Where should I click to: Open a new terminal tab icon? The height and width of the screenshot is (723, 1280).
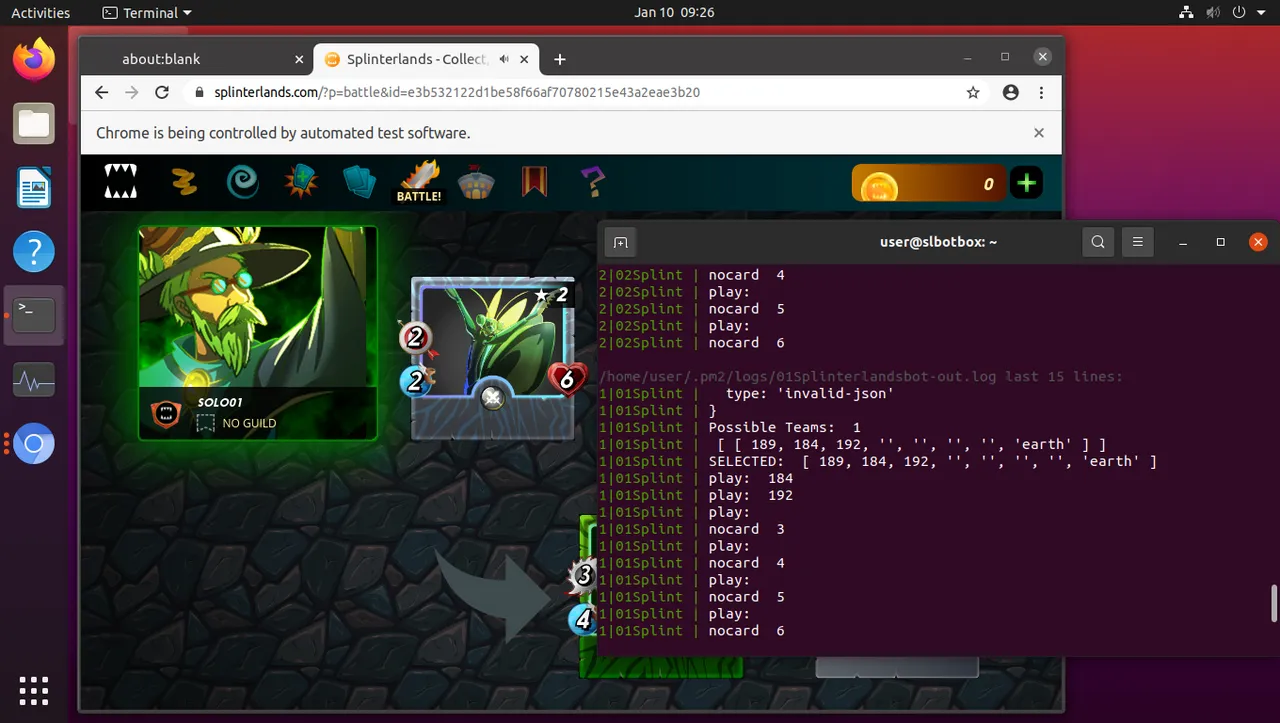tap(620, 242)
